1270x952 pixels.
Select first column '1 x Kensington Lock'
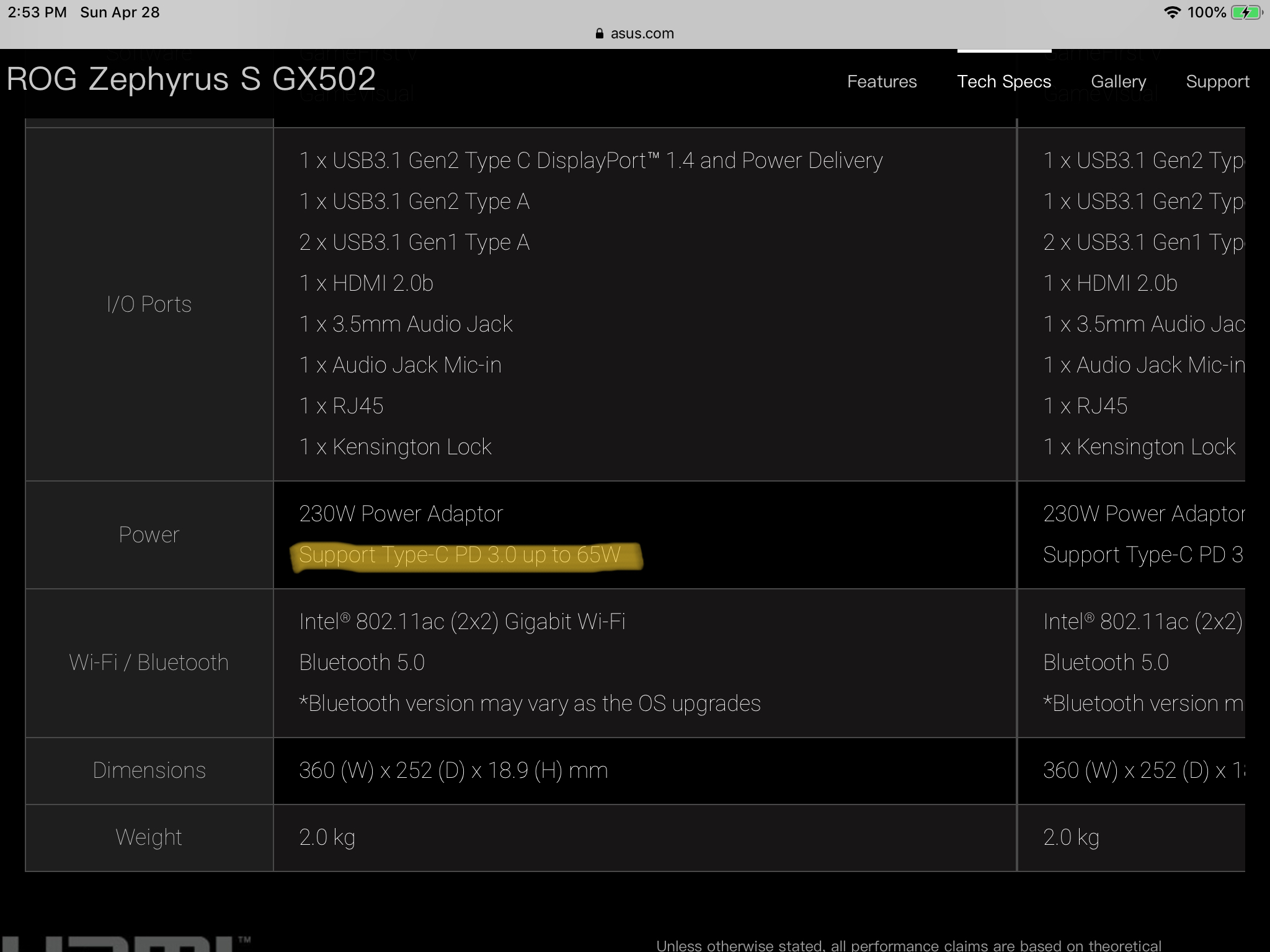(395, 447)
